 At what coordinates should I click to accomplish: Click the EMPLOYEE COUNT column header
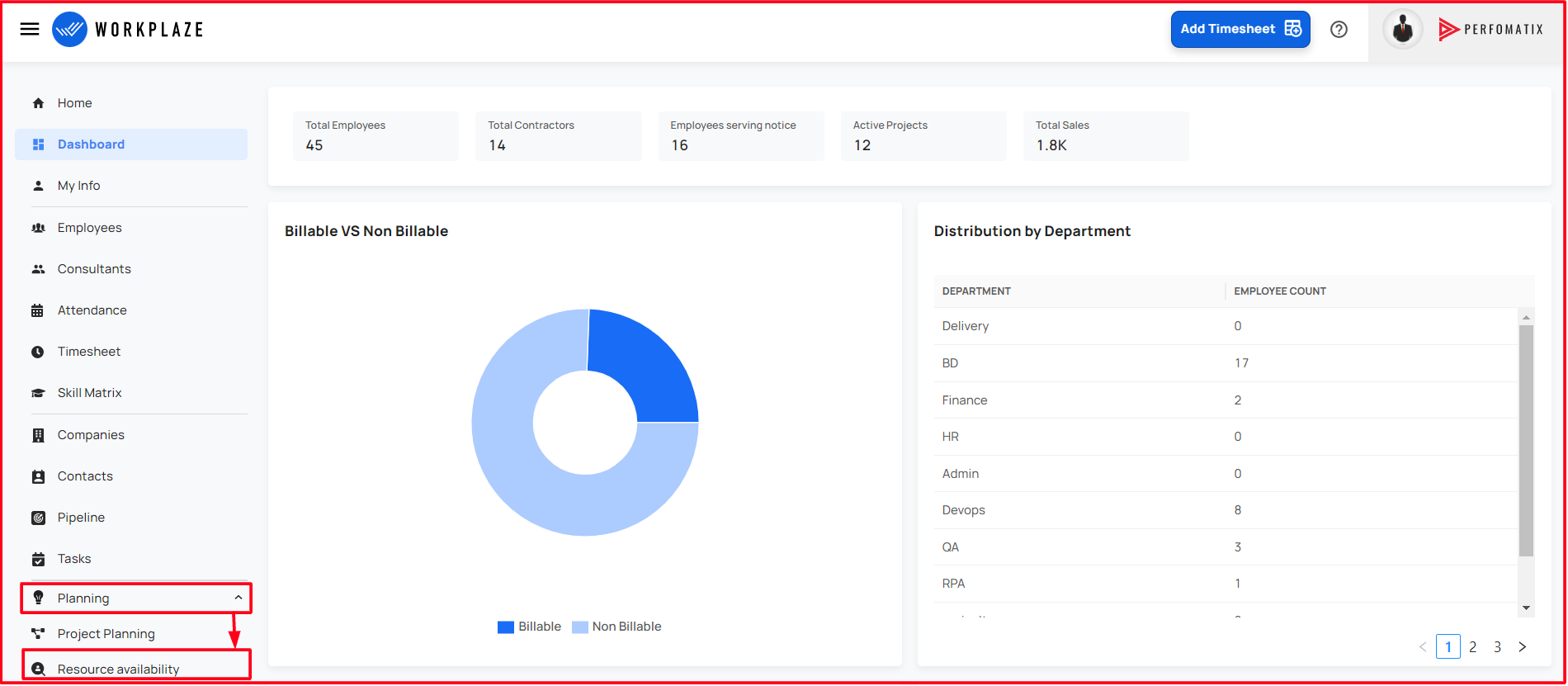[x=1280, y=291]
